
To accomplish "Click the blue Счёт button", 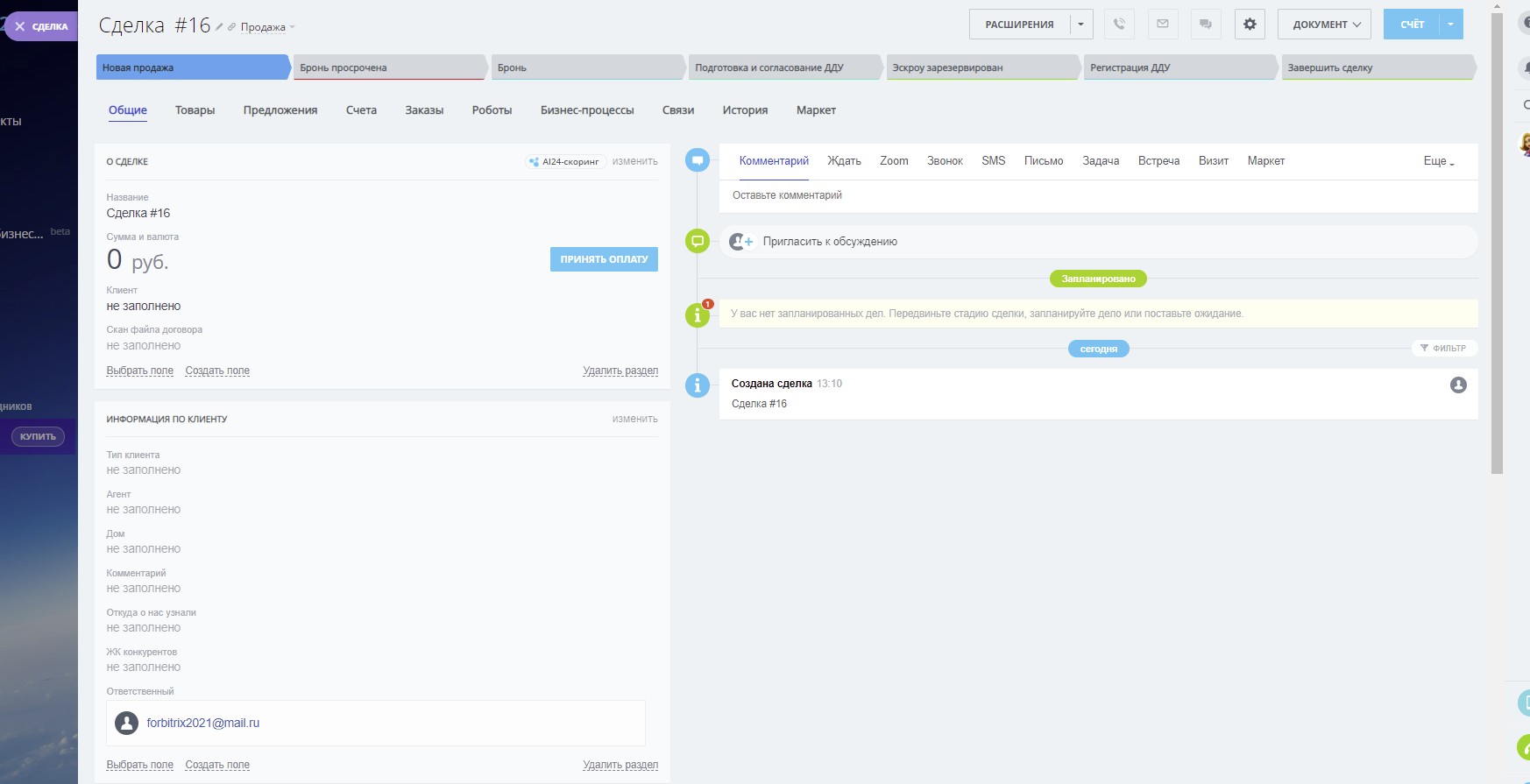I will coord(1412,25).
